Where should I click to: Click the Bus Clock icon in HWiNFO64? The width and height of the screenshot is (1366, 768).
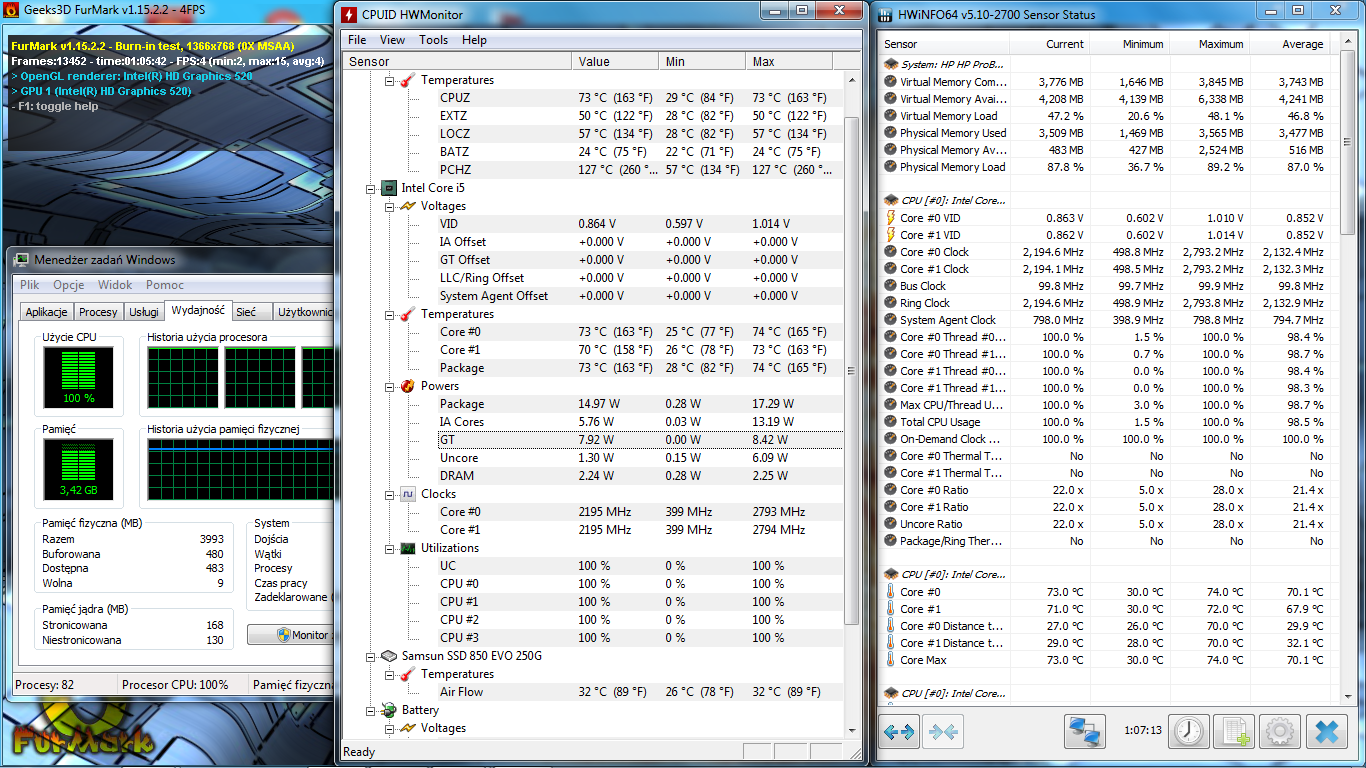click(891, 286)
